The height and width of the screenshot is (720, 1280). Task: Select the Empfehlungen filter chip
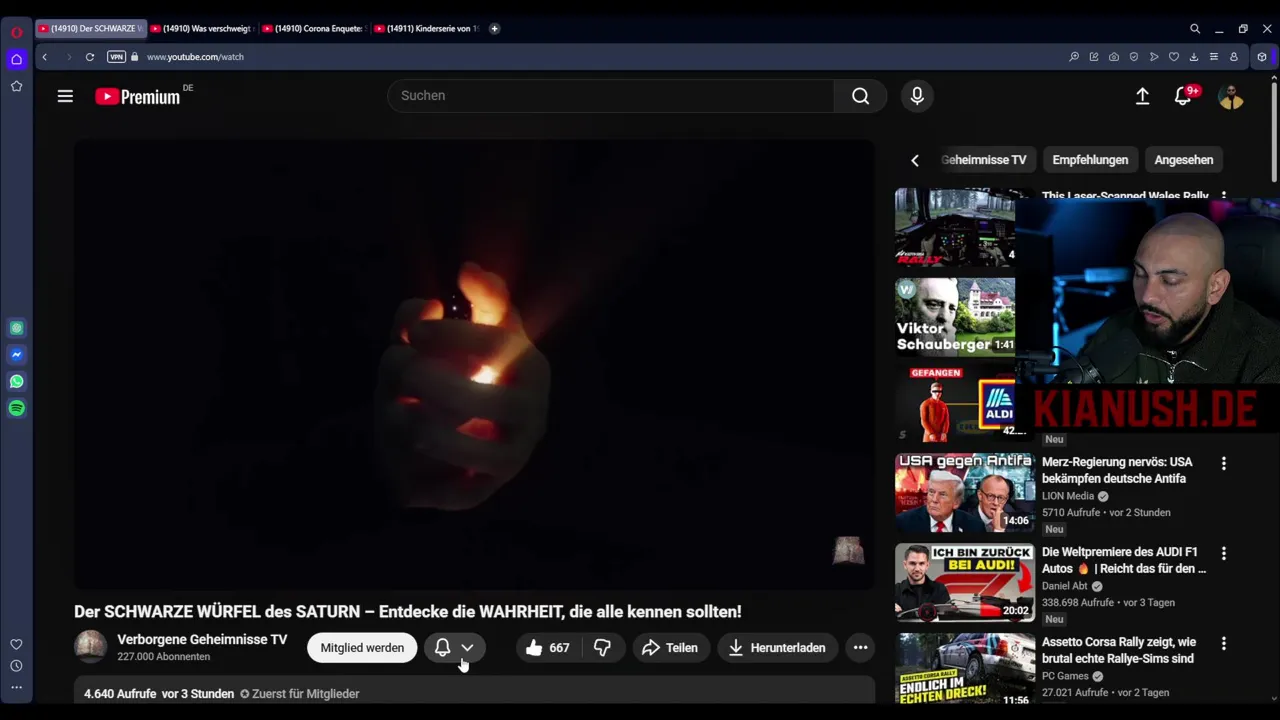click(1090, 160)
